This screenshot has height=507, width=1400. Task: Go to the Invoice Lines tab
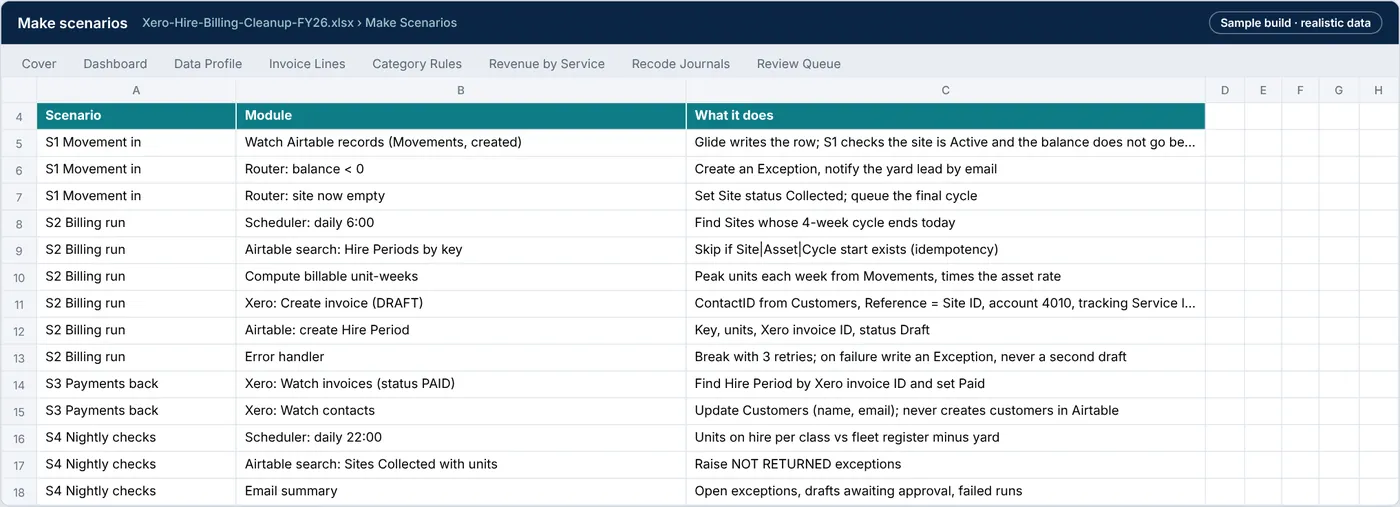(307, 63)
